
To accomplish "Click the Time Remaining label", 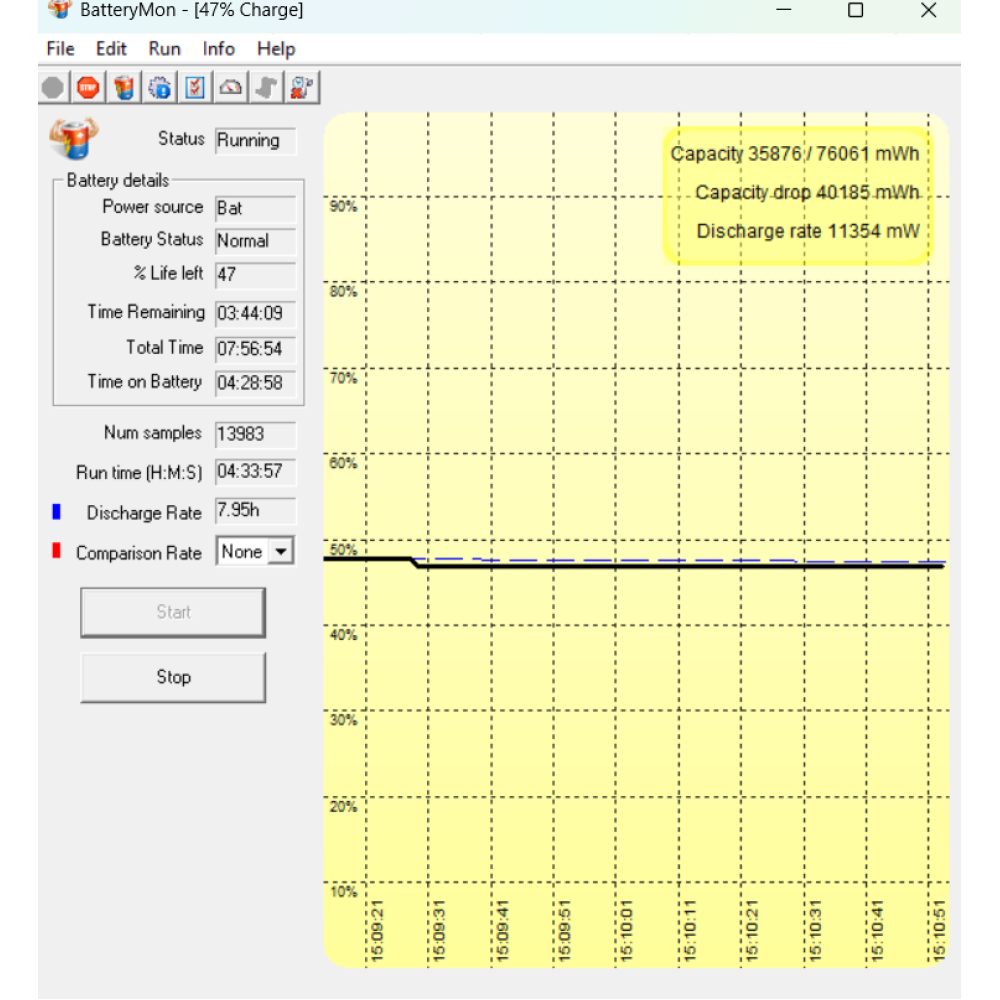I will 146,312.
